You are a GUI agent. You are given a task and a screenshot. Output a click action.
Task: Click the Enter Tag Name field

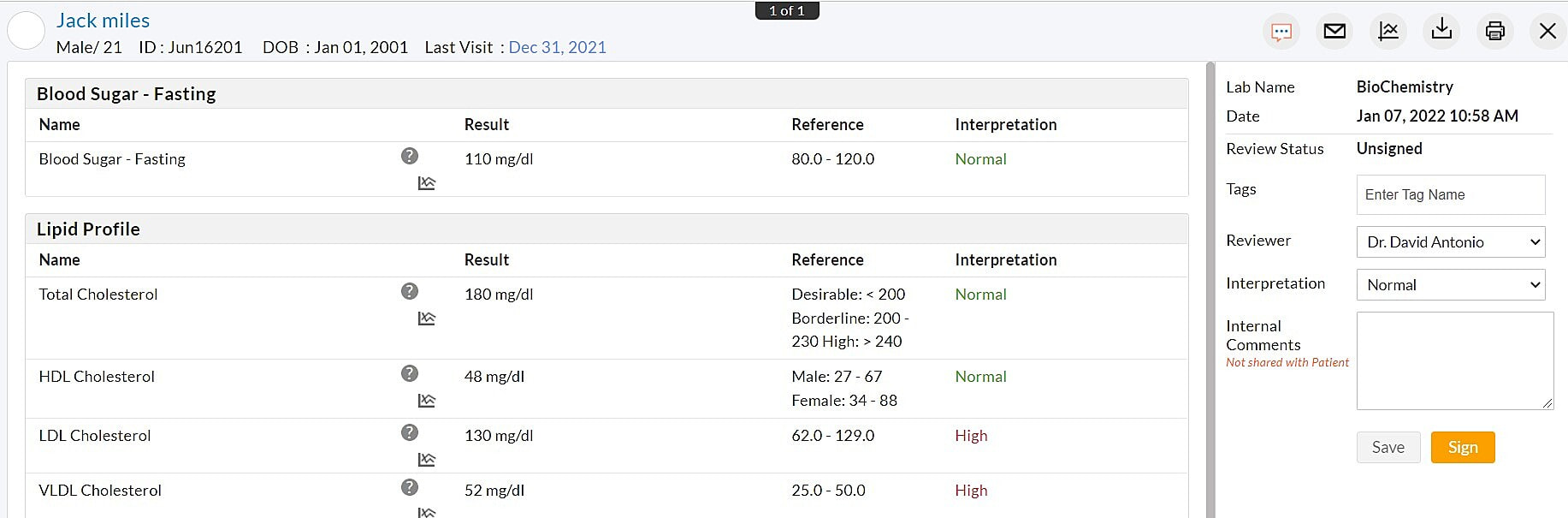click(x=1451, y=195)
